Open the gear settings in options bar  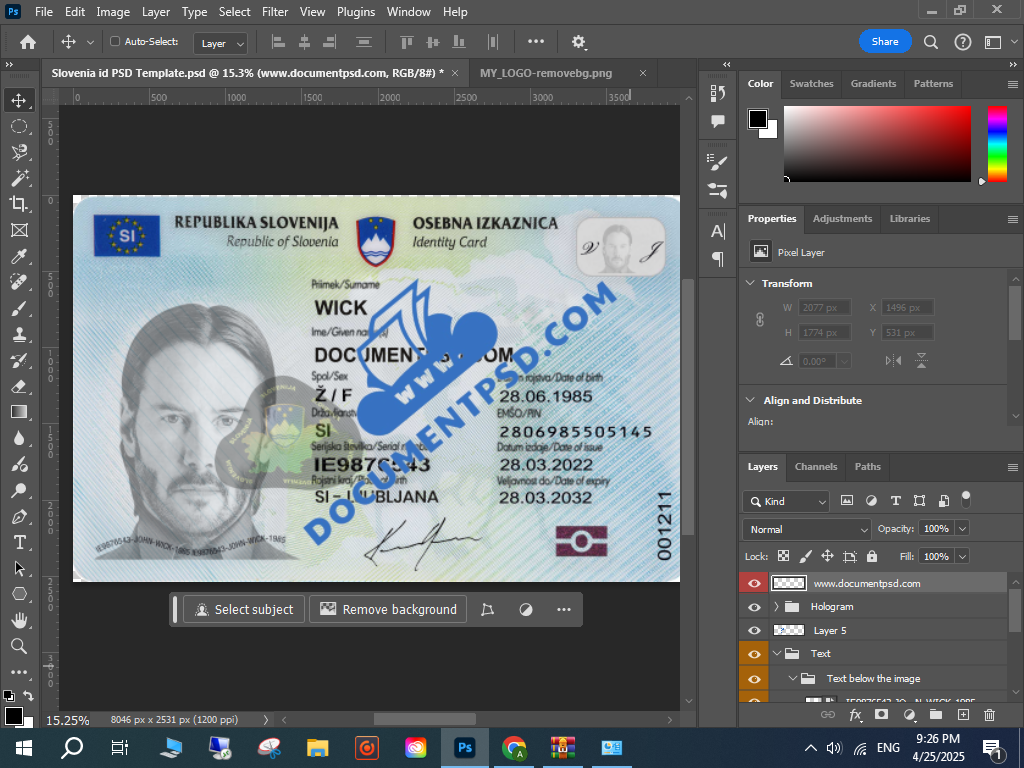[x=579, y=42]
